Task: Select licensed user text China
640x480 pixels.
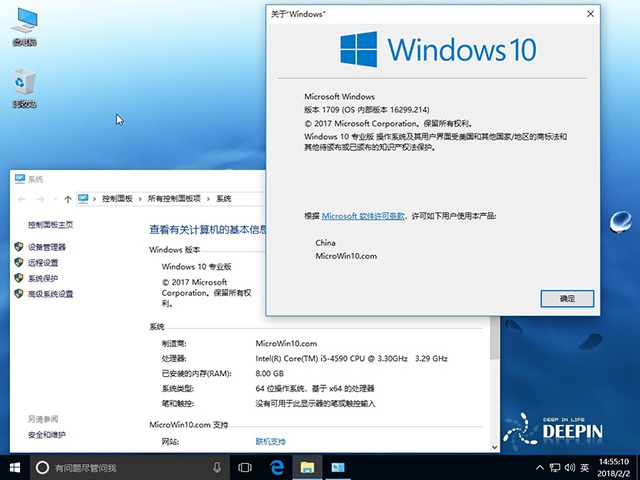Action: tap(325, 242)
